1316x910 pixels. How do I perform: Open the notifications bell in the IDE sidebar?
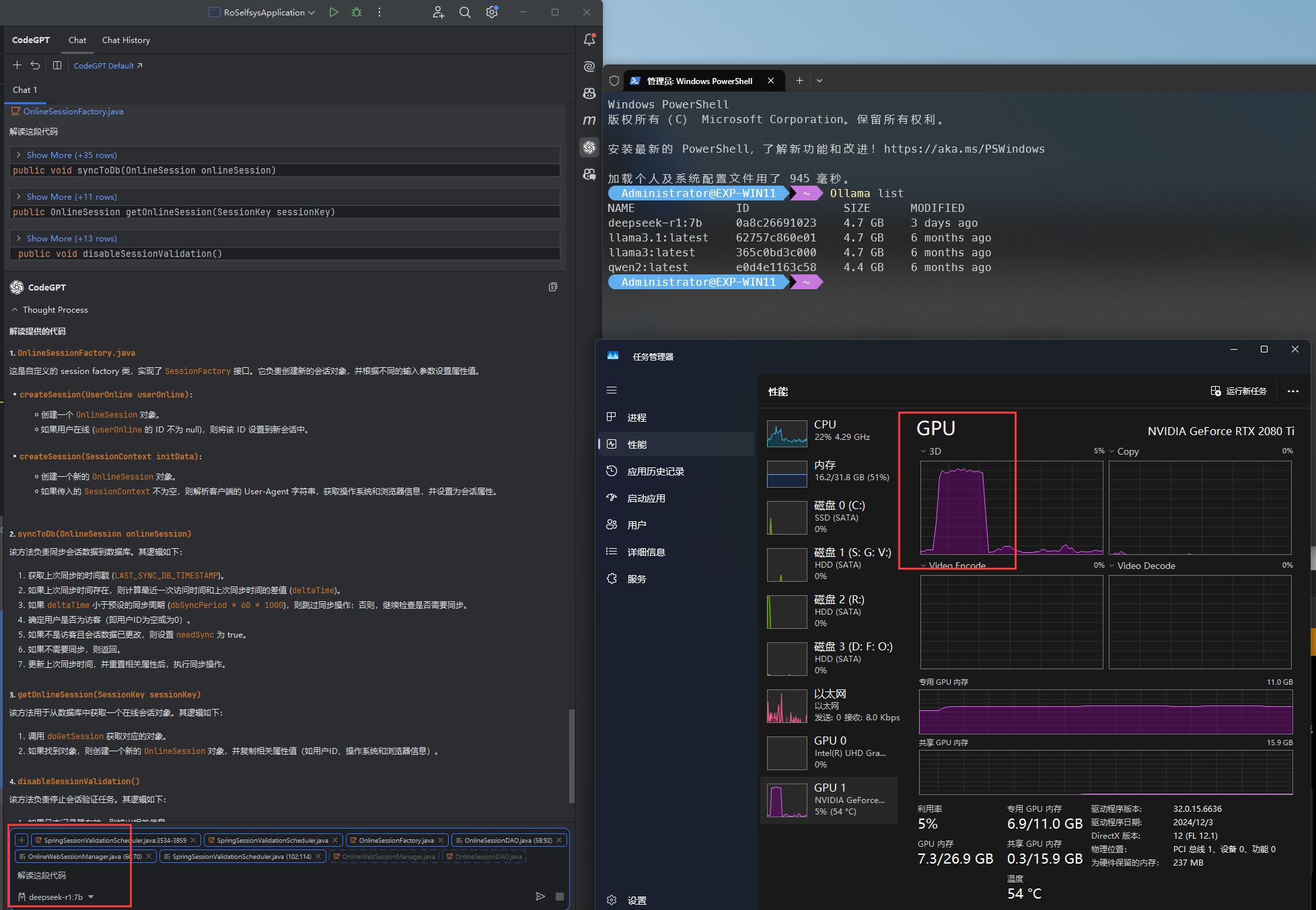click(x=589, y=40)
